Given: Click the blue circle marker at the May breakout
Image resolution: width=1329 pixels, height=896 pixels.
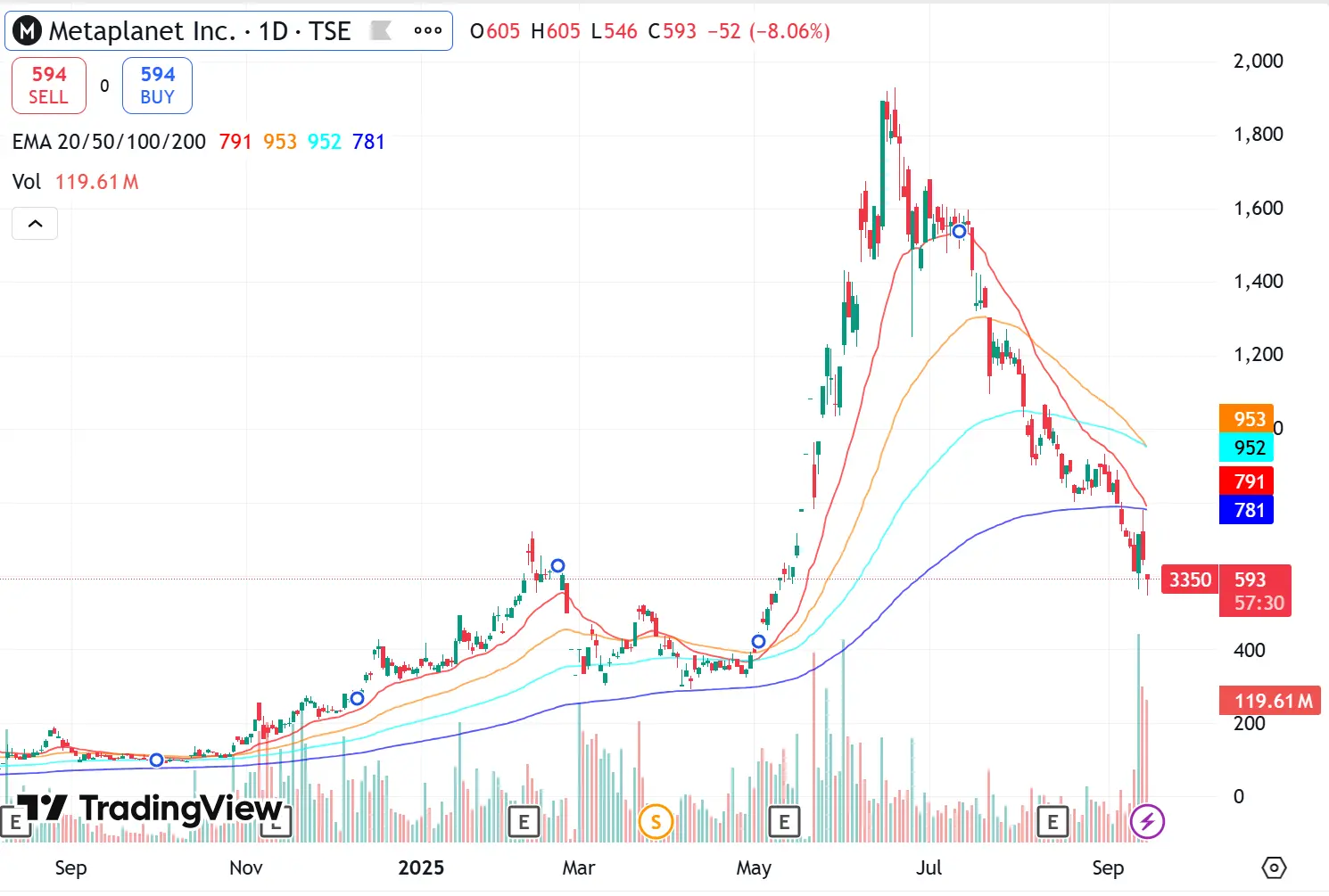Looking at the screenshot, I should point(758,641).
